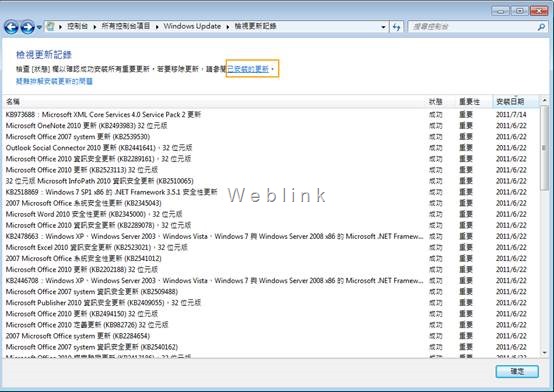Select Office 2010 KB2289078 row
Screen dimensions: 554x392
point(271,225)
